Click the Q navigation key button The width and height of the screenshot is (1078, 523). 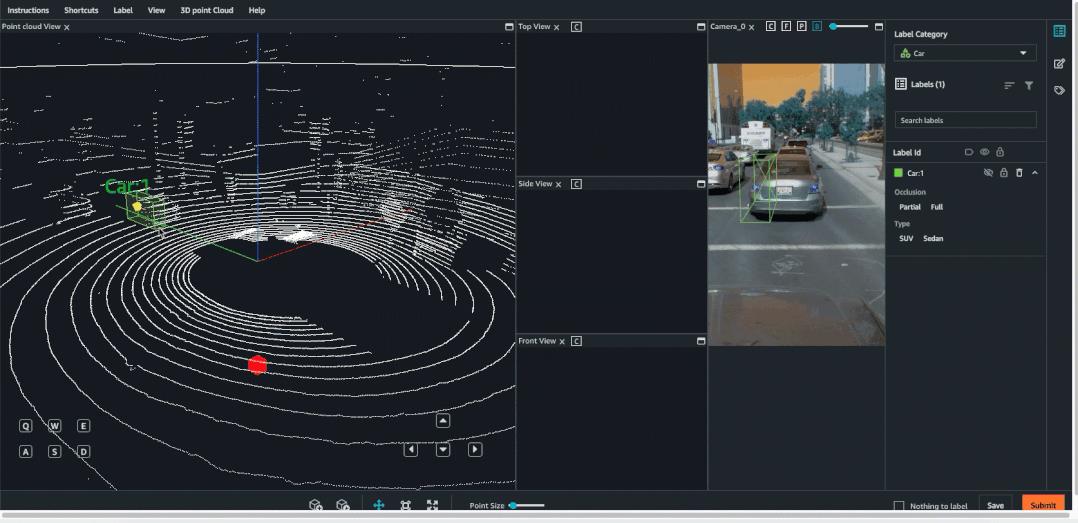pos(25,426)
